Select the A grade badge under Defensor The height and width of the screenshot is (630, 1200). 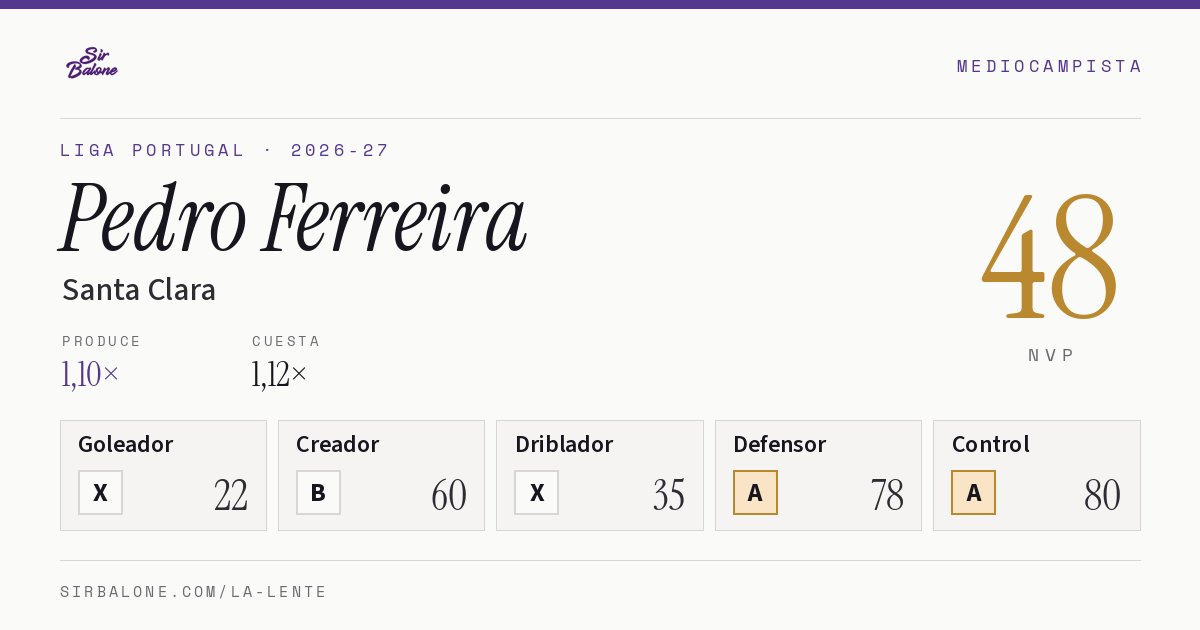(x=755, y=492)
